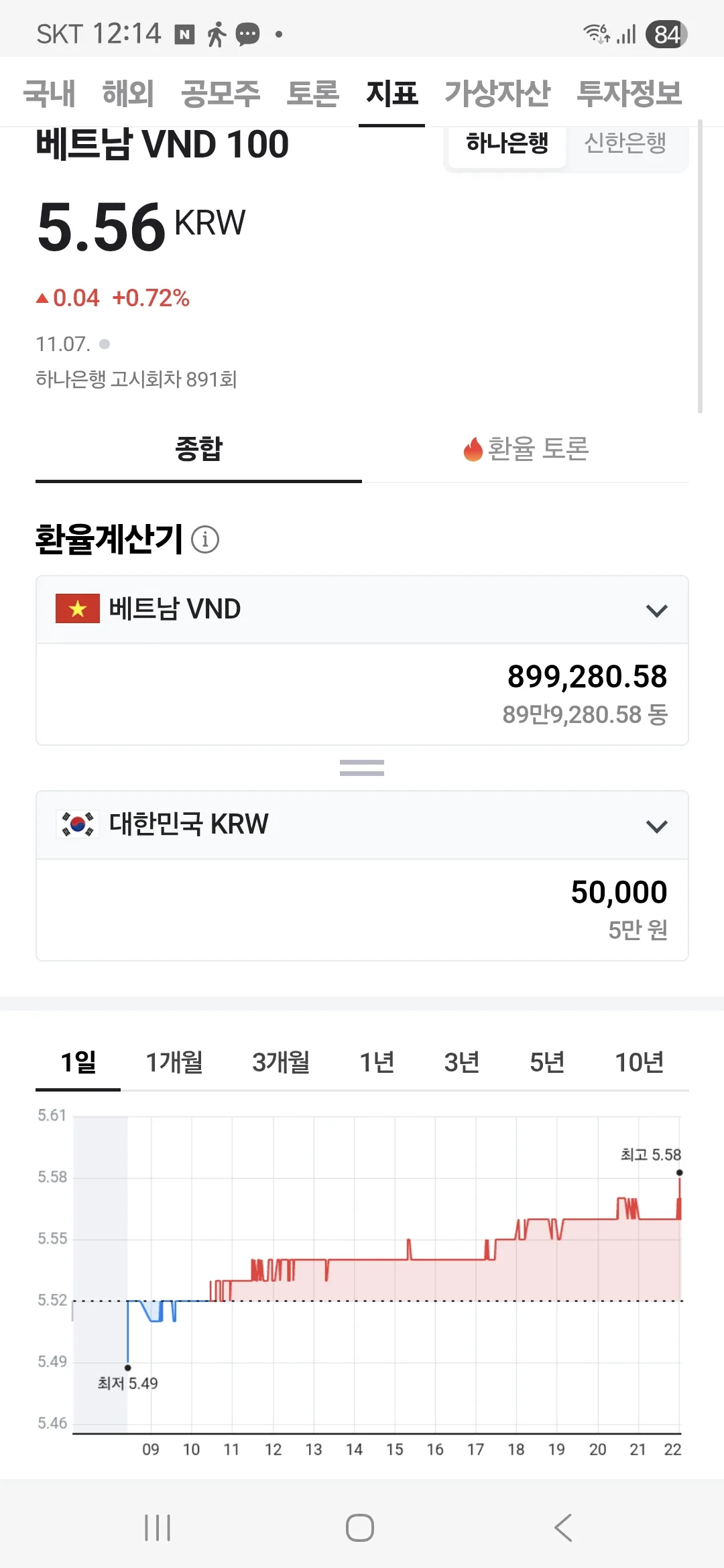Screen dimensions: 724x1568
Task: Tap the page scrollbar on right edge
Action: tap(701, 267)
